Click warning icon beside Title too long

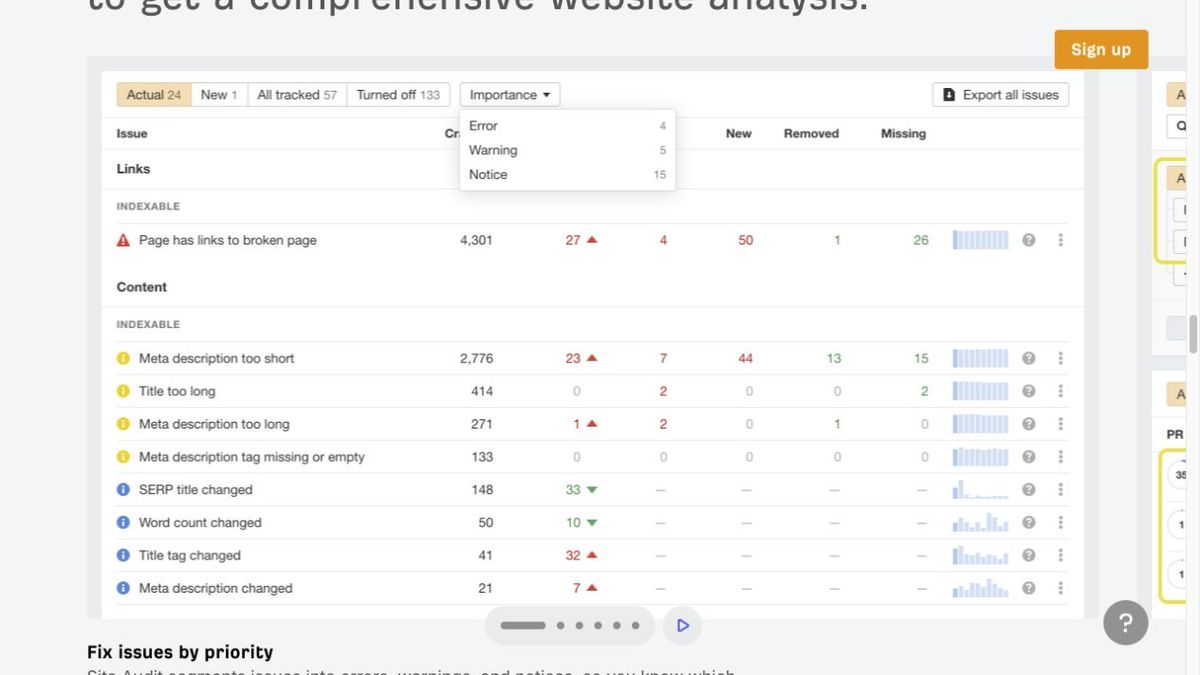point(124,391)
